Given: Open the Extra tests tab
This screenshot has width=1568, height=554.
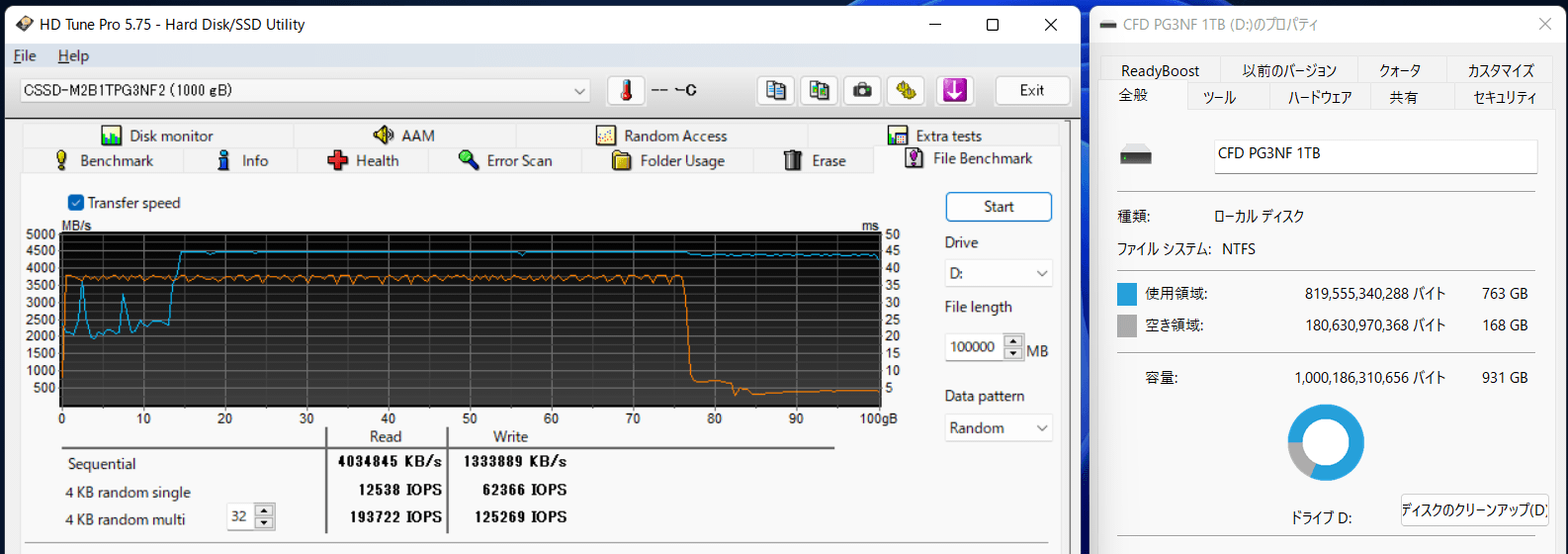Looking at the screenshot, I should tap(934, 136).
